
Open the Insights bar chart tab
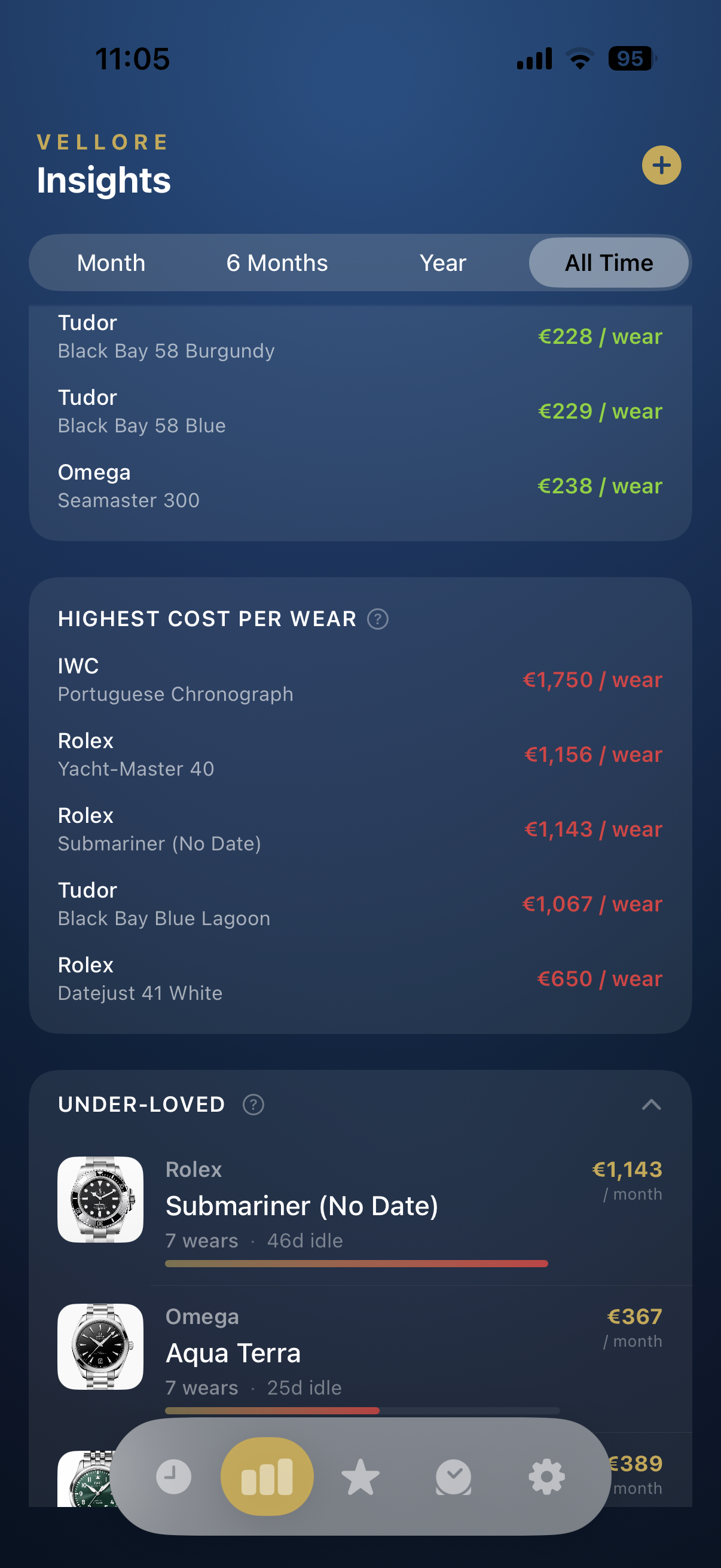click(x=267, y=1476)
